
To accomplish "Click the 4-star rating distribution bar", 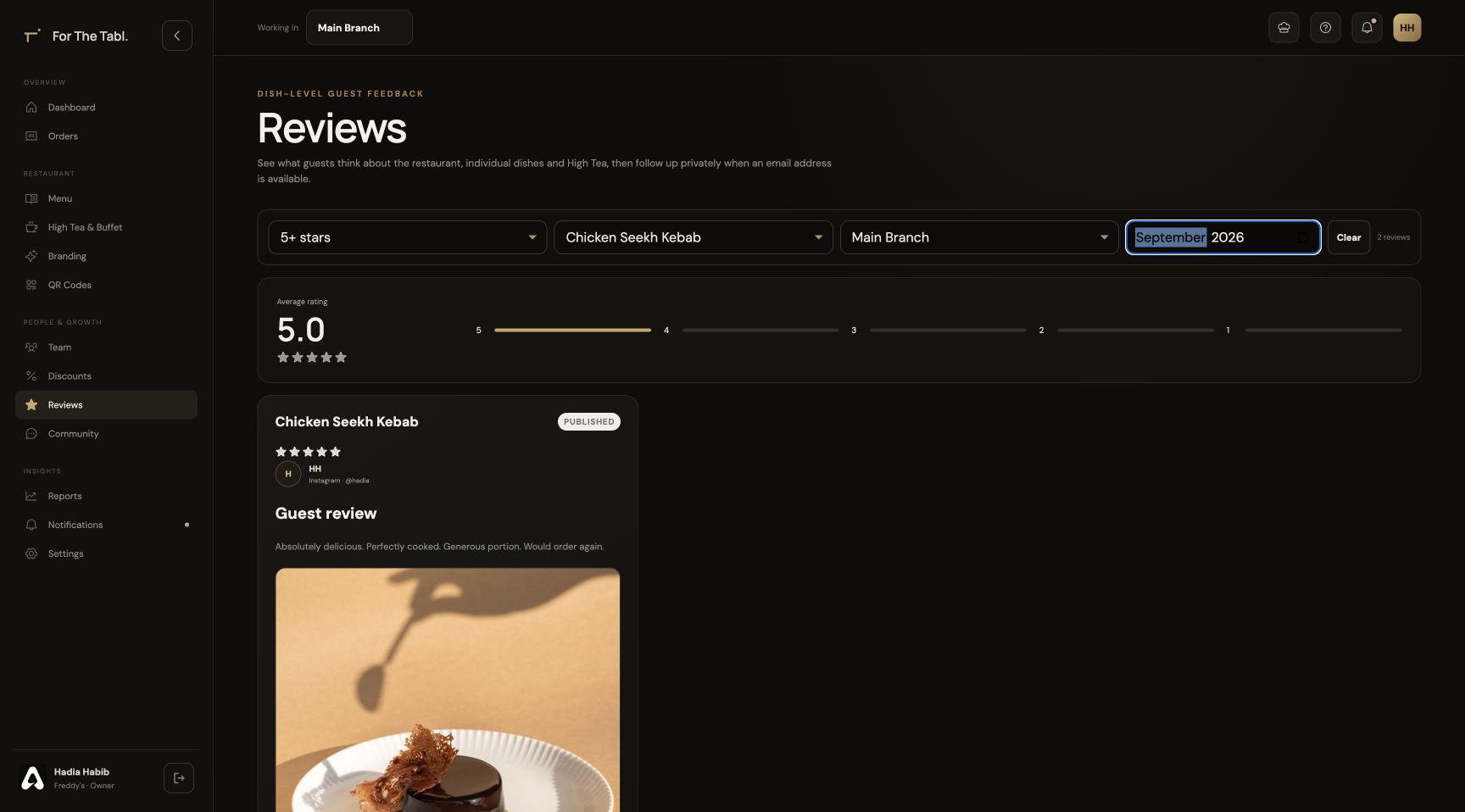I will [x=760, y=330].
